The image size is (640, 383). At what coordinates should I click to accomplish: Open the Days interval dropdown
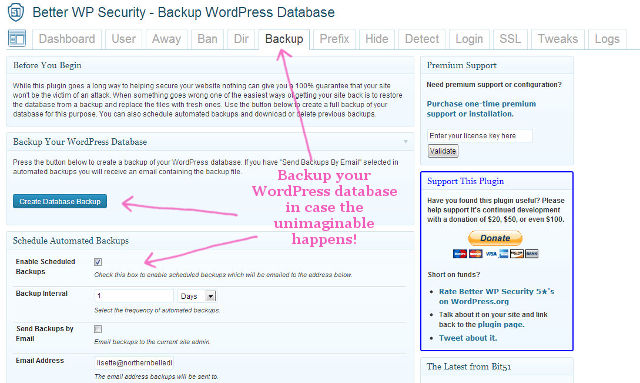click(197, 296)
